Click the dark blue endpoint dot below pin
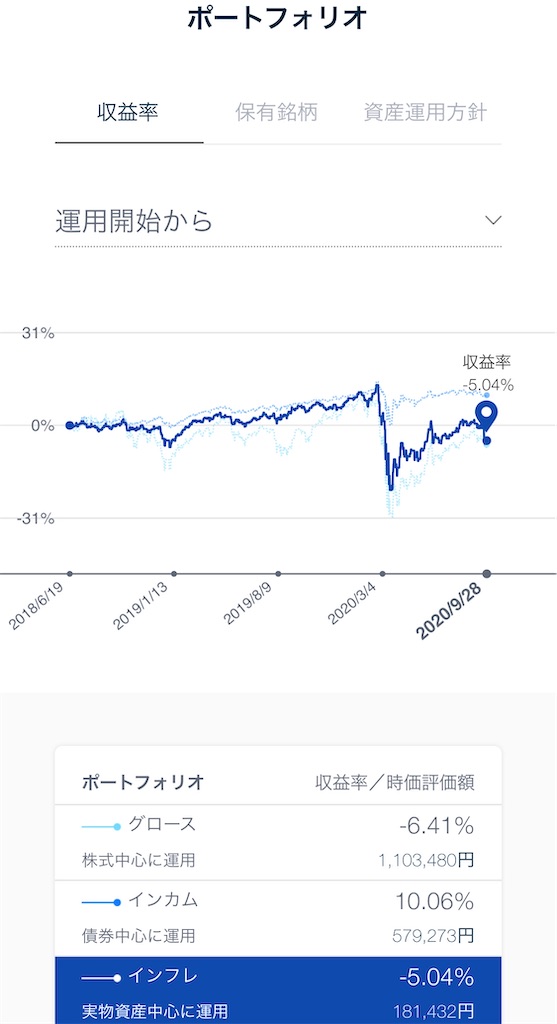Viewport: 557px width, 1024px height. (x=486, y=441)
